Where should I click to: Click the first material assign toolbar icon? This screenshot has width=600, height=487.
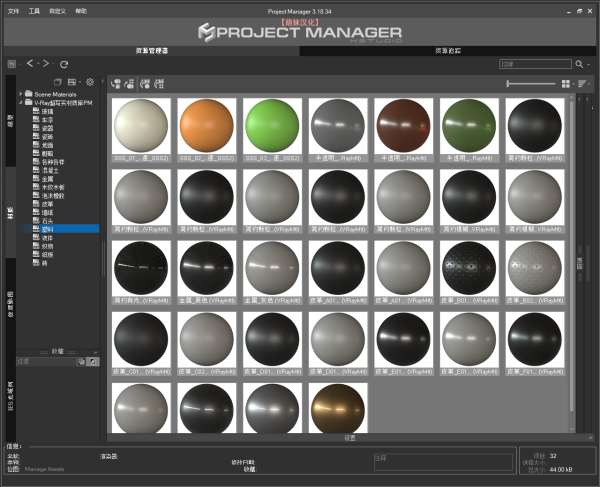tap(116, 84)
